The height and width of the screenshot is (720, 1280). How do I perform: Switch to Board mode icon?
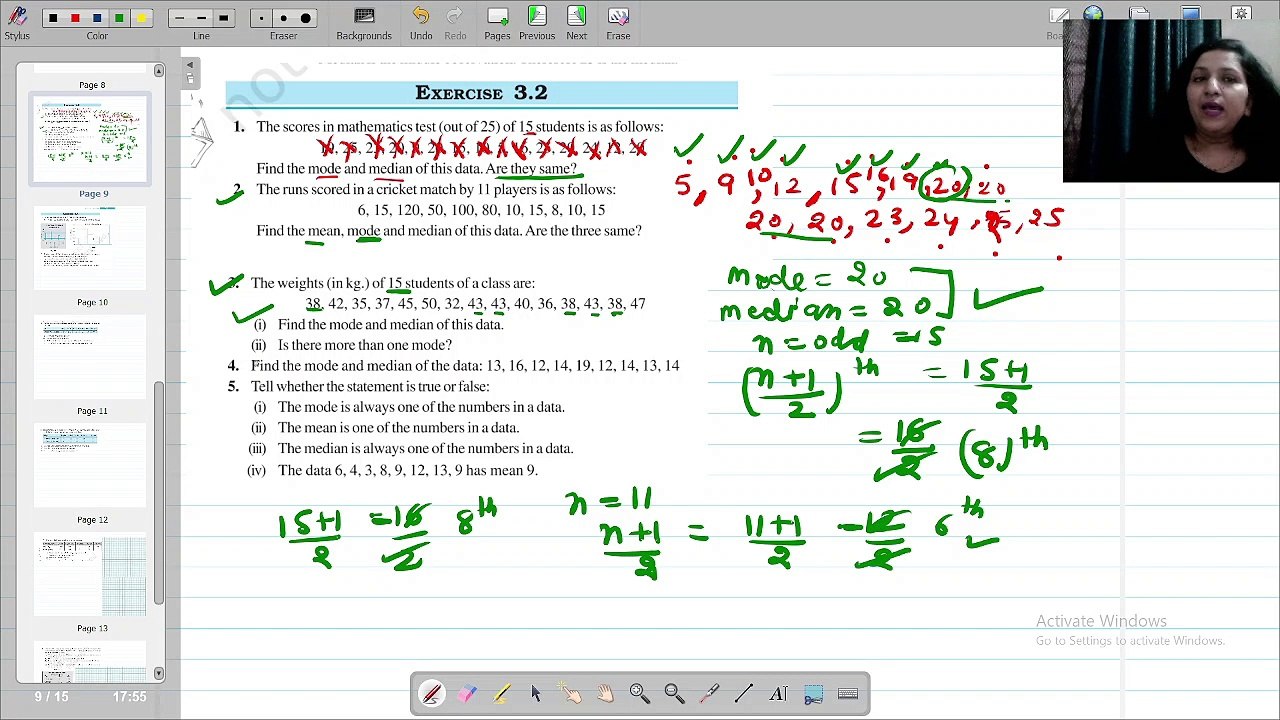tap(1058, 15)
